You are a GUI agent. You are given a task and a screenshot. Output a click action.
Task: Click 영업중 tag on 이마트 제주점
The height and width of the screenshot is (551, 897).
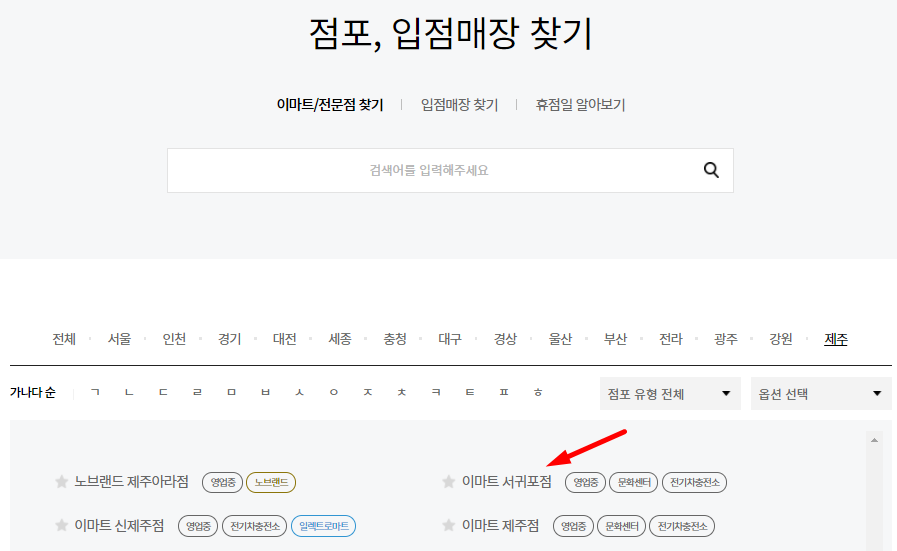coord(573,526)
